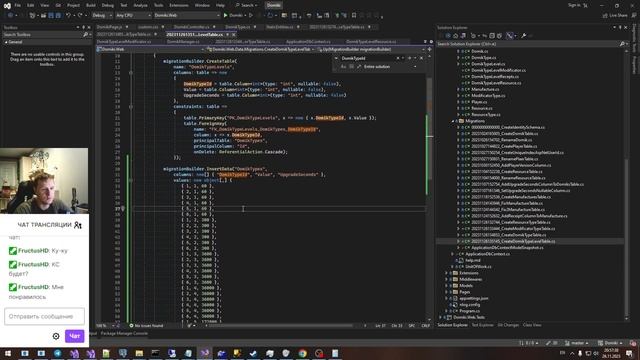The width and height of the screenshot is (640, 360).
Task: Switch to the ApplicationDbContext.cs tab
Action: (308, 42)
